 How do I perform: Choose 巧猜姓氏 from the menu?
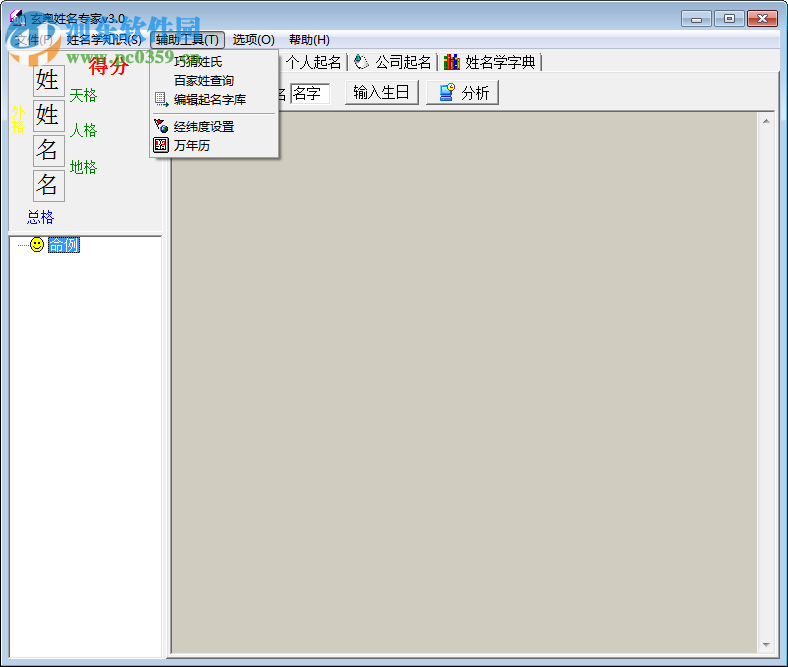214,62
